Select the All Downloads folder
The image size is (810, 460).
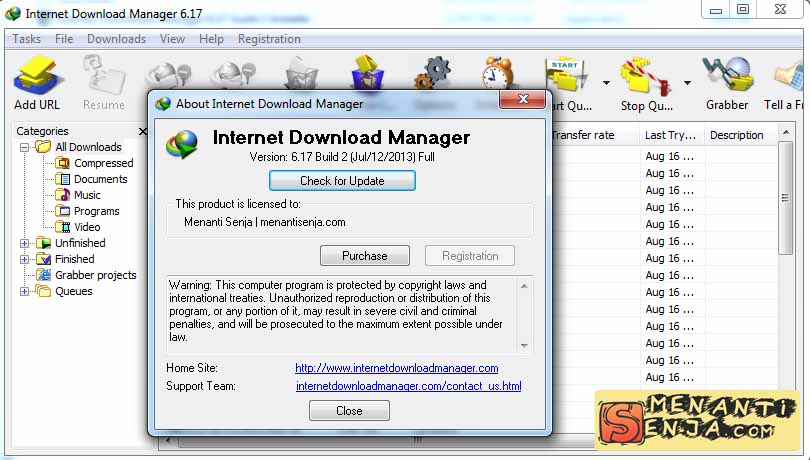[88, 147]
